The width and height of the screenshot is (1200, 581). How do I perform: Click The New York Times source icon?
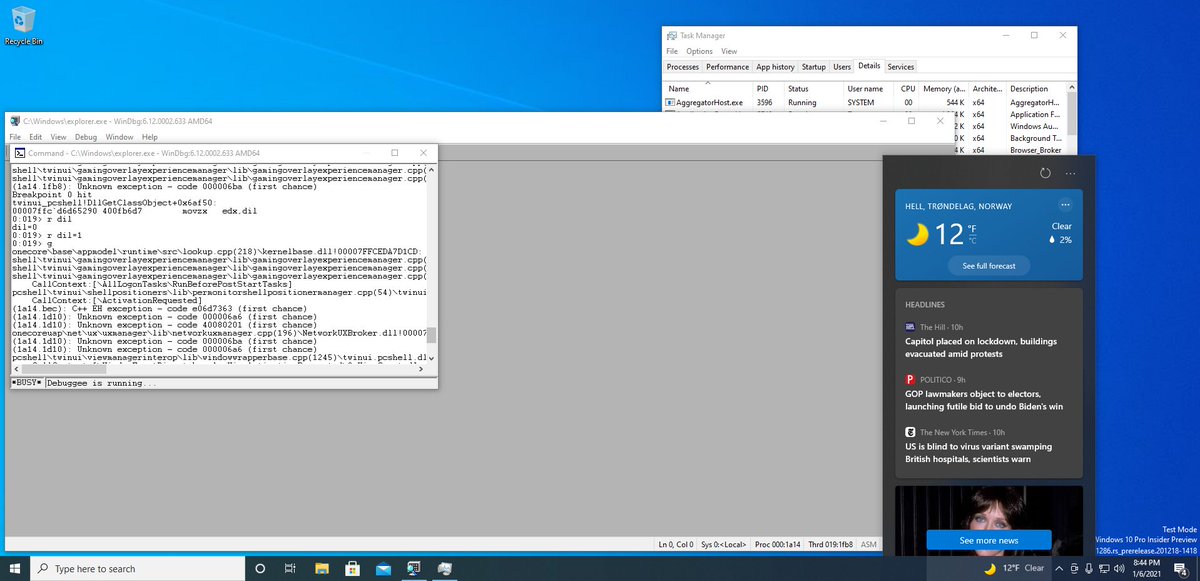click(x=910, y=432)
